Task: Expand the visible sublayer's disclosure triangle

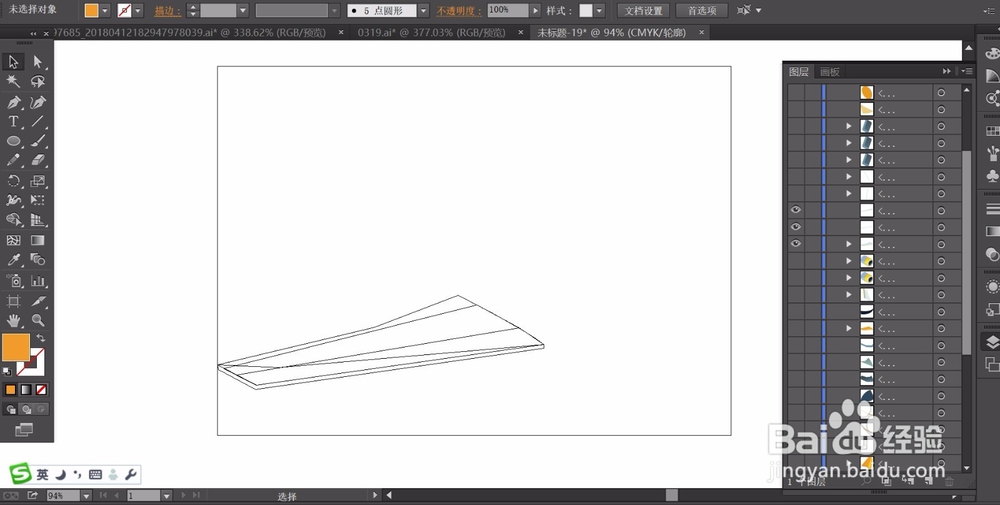Action: click(849, 244)
